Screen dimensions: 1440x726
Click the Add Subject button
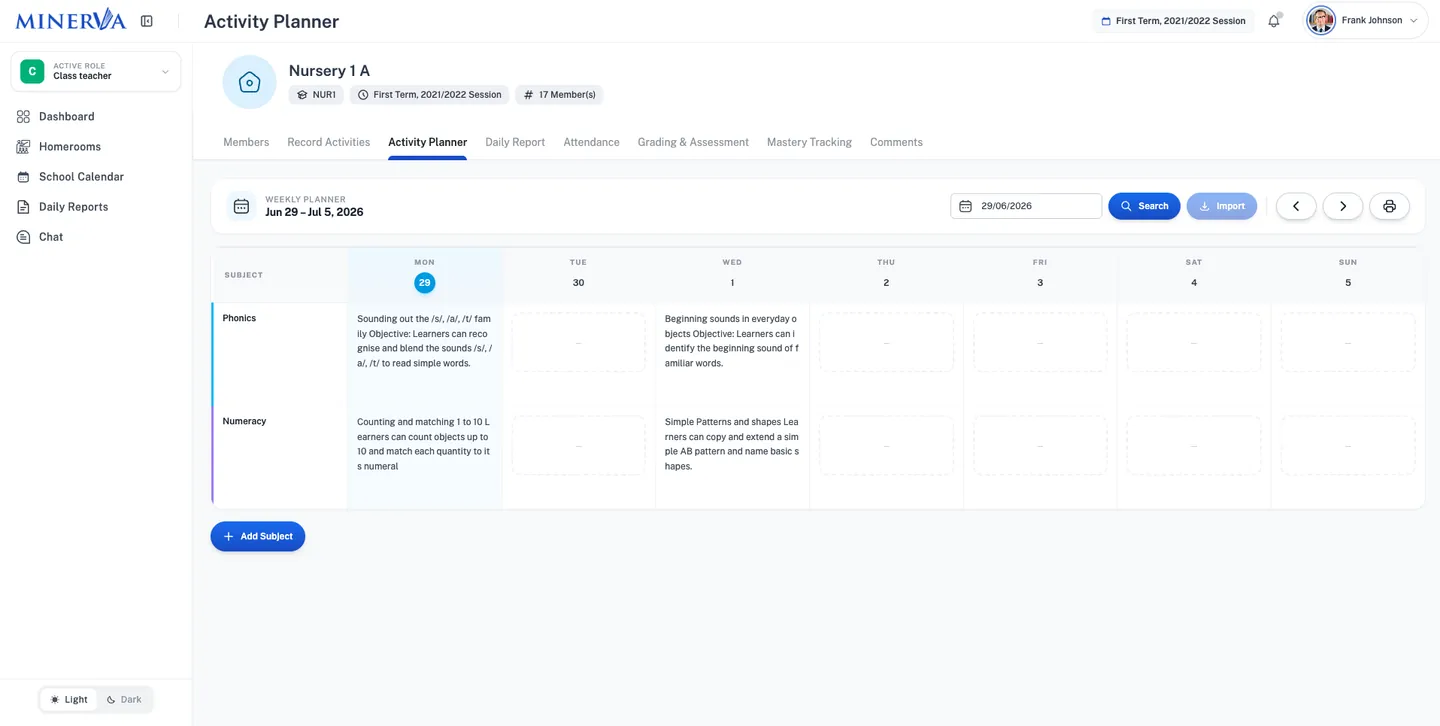(258, 537)
